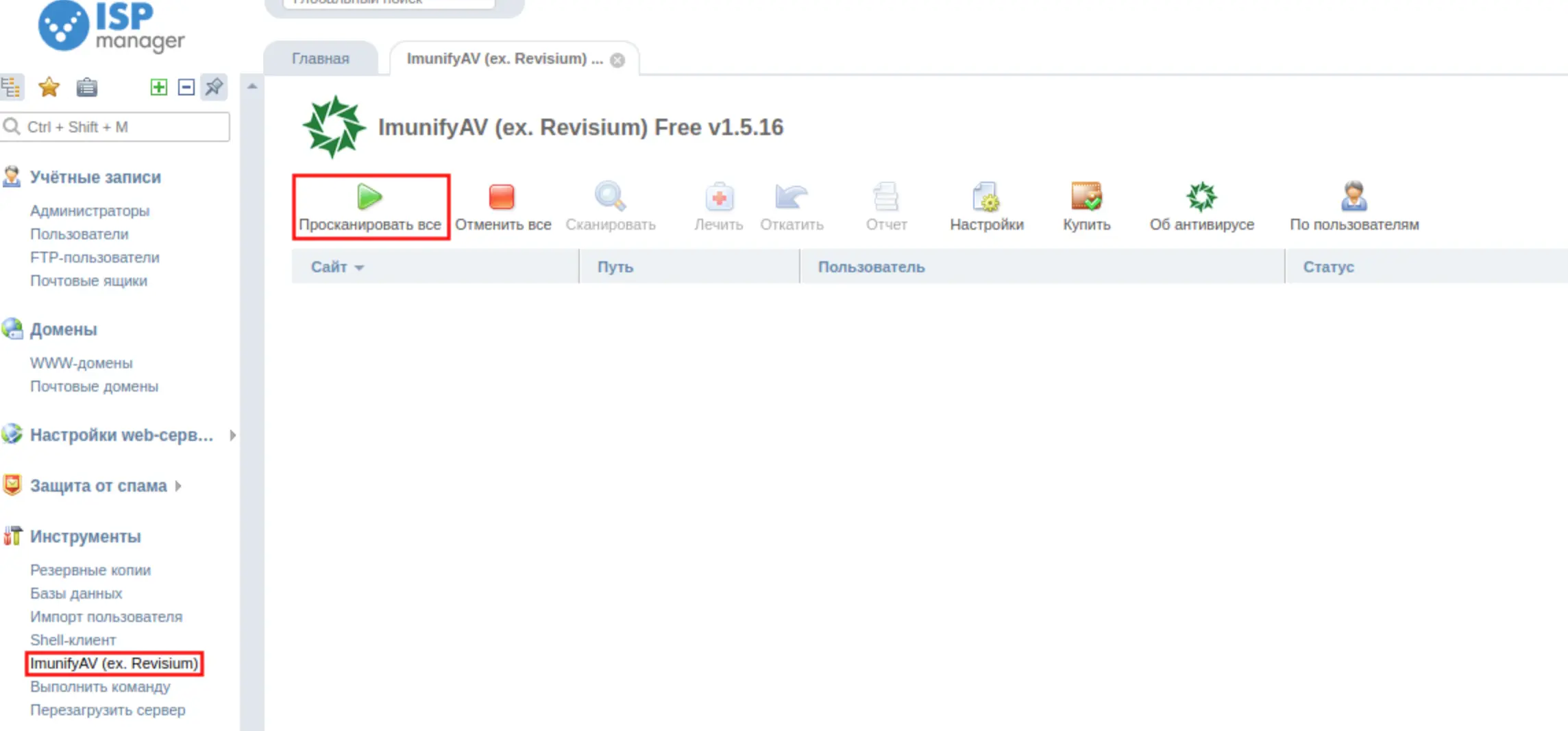Click the web-server settings globe icon
The width and height of the screenshot is (1568, 731).
click(12, 434)
